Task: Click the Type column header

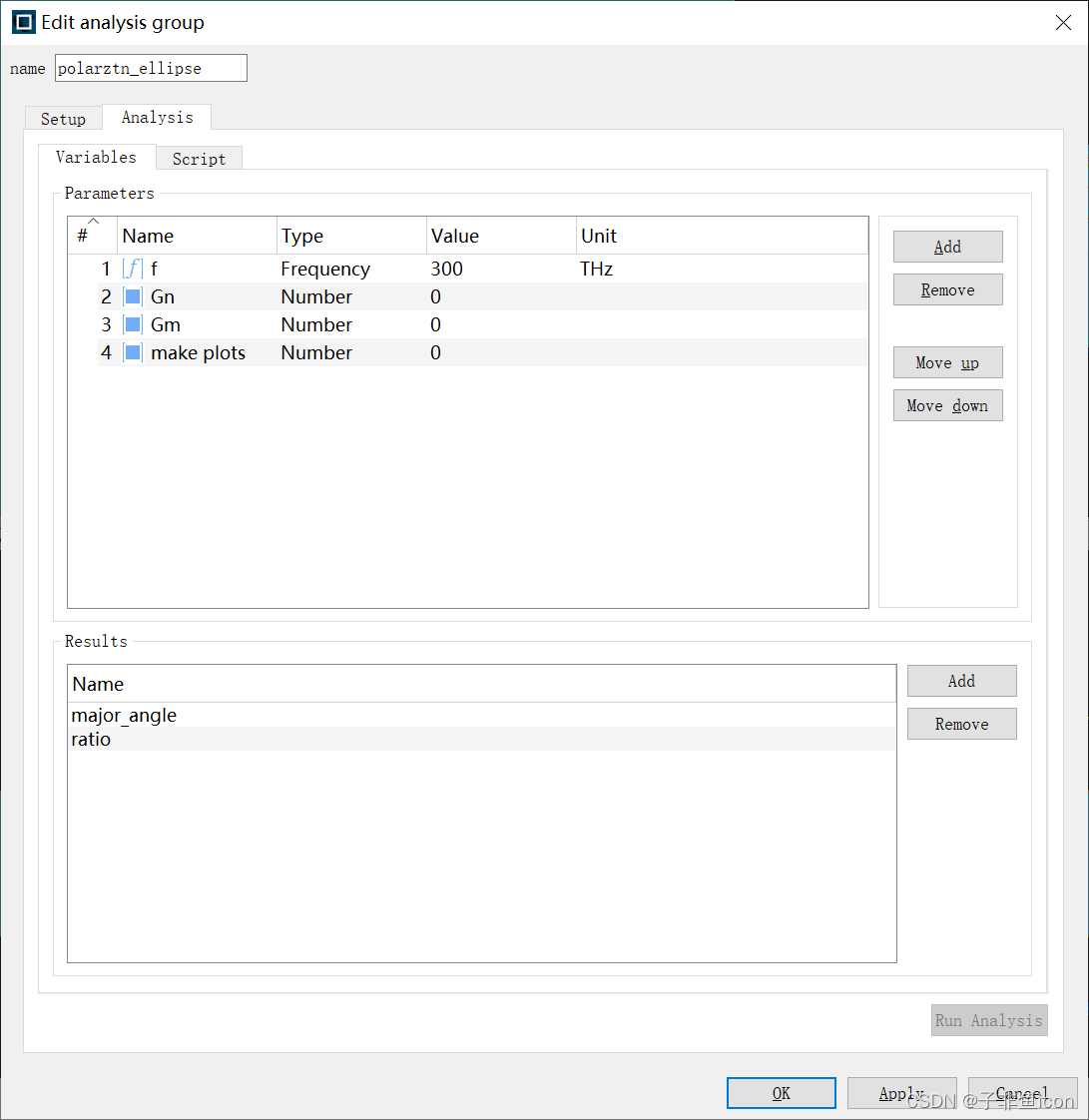Action: [351, 236]
